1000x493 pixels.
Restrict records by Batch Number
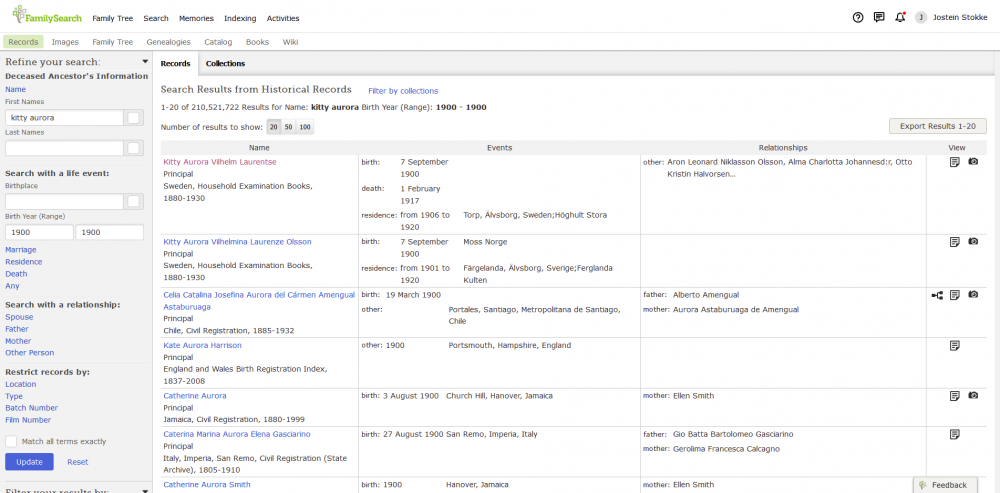point(31,408)
